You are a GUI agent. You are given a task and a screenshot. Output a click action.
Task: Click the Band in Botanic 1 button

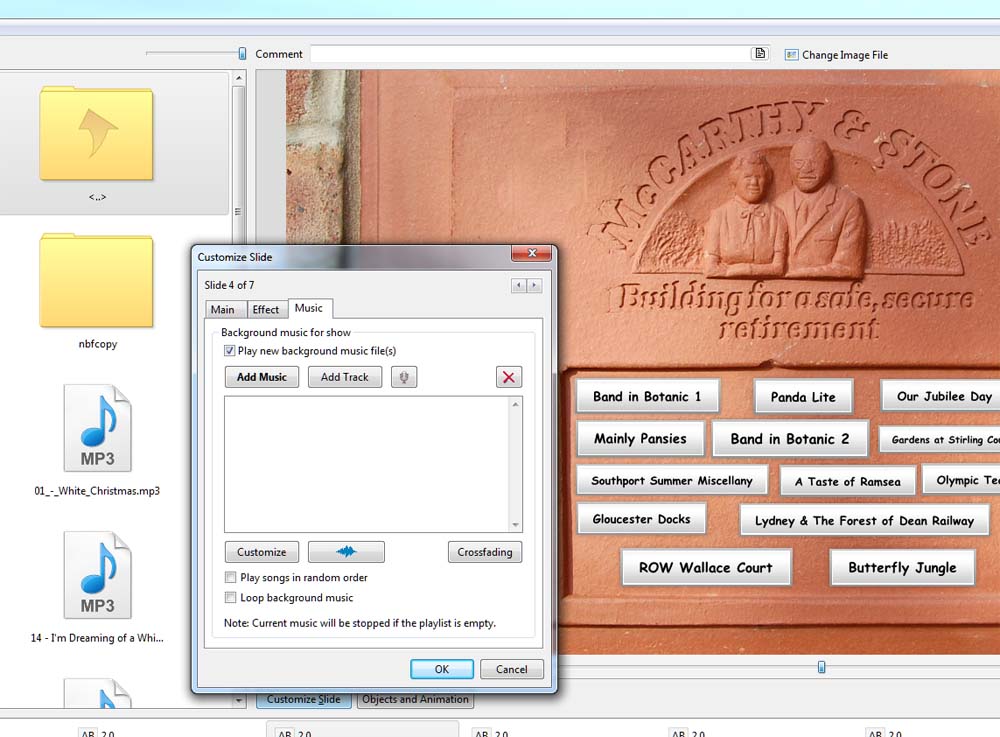pyautogui.click(x=647, y=396)
